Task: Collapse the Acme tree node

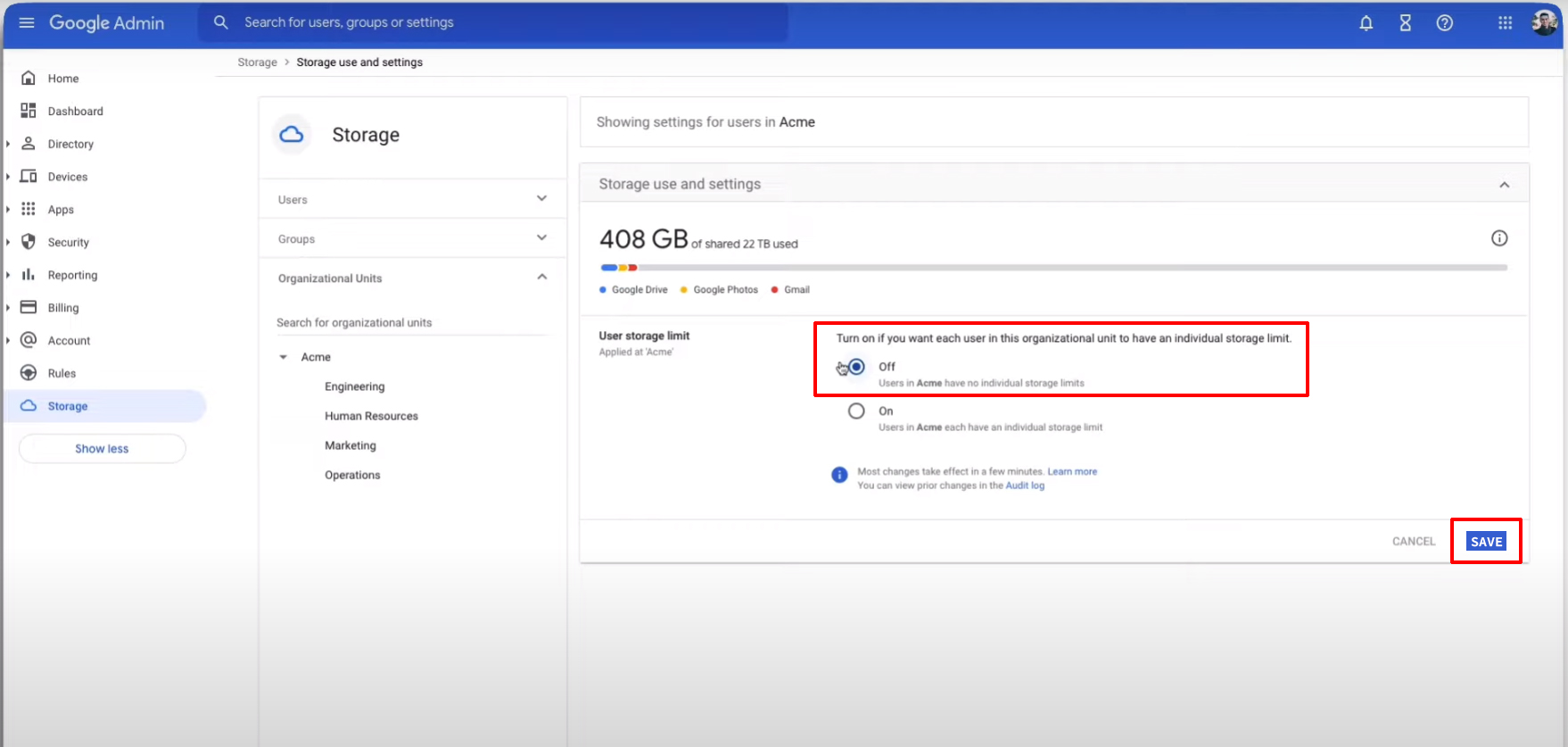Action: 284,357
